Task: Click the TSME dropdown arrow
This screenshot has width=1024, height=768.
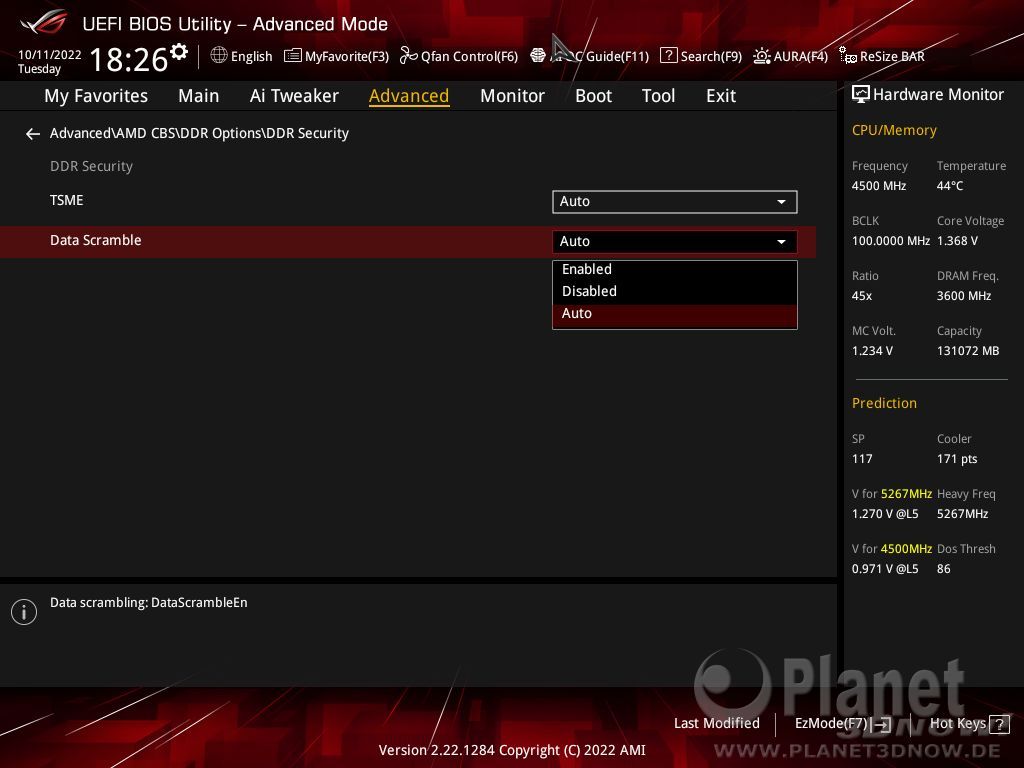Action: coord(781,202)
